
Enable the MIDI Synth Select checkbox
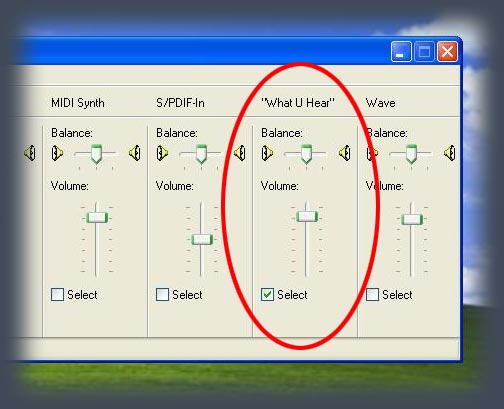[57, 295]
